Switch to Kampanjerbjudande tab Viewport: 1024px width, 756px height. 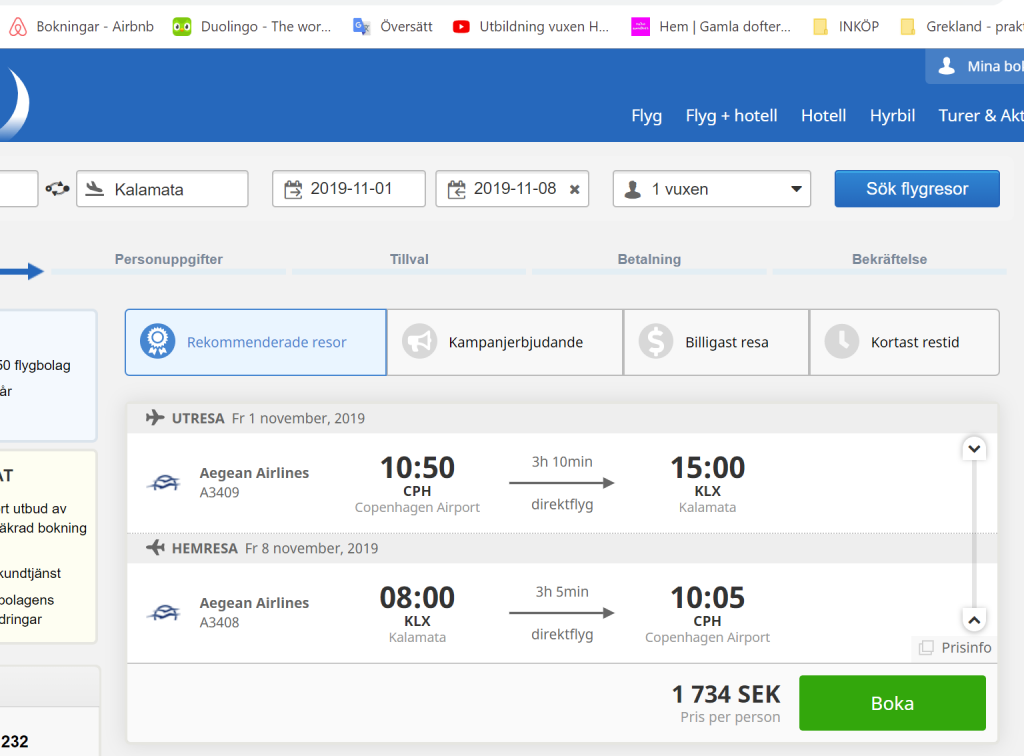point(505,342)
